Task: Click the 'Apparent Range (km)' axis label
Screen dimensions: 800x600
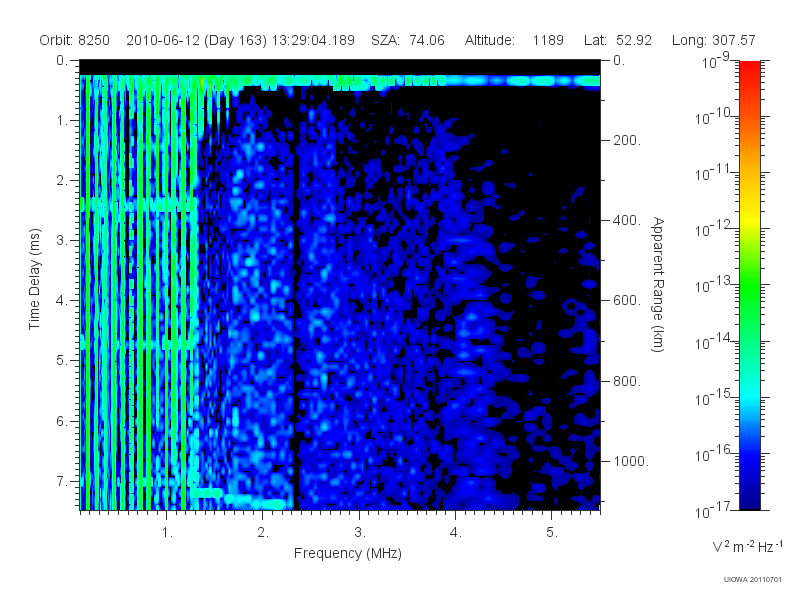Action: pos(658,284)
